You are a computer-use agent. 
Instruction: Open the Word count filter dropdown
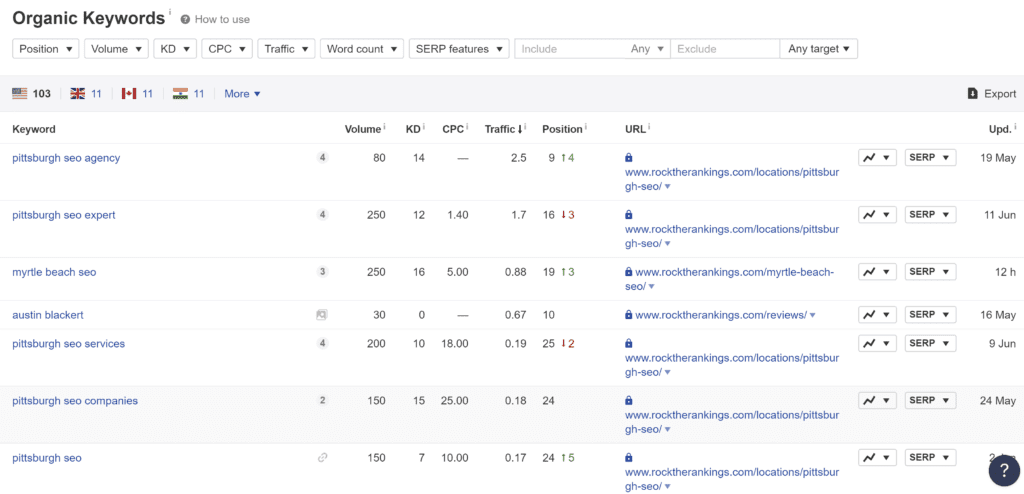click(x=362, y=49)
